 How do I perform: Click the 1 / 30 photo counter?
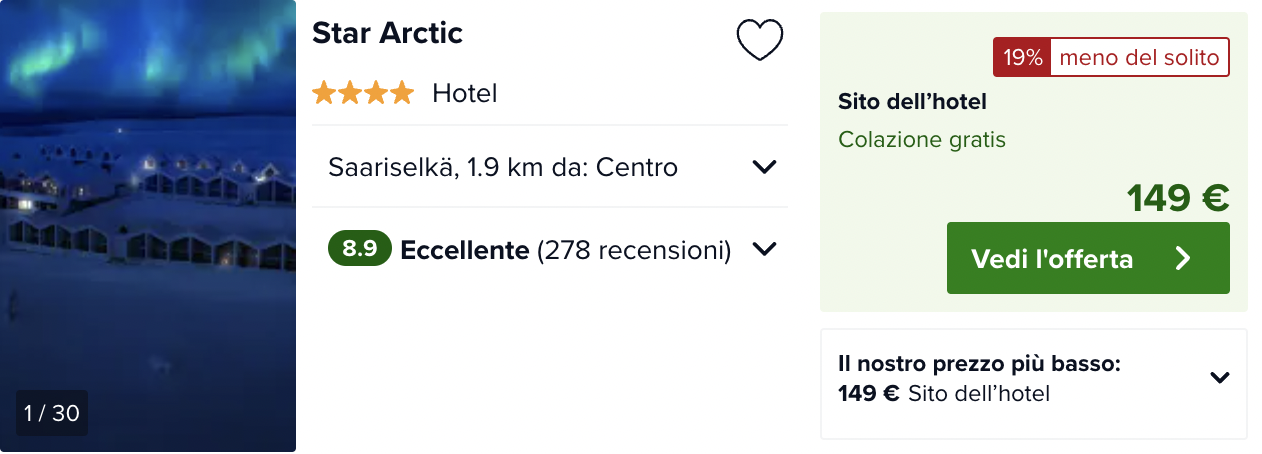click(x=51, y=413)
